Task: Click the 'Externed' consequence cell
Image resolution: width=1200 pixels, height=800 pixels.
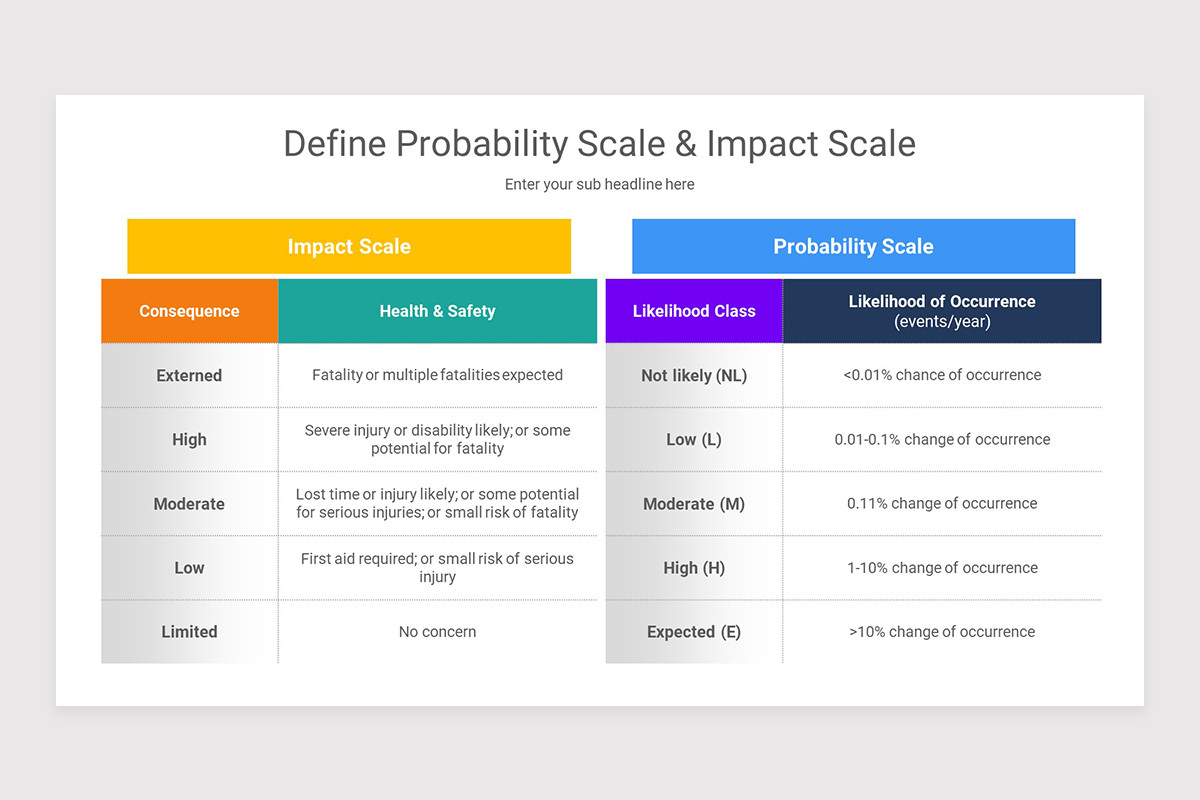Action: tap(189, 376)
